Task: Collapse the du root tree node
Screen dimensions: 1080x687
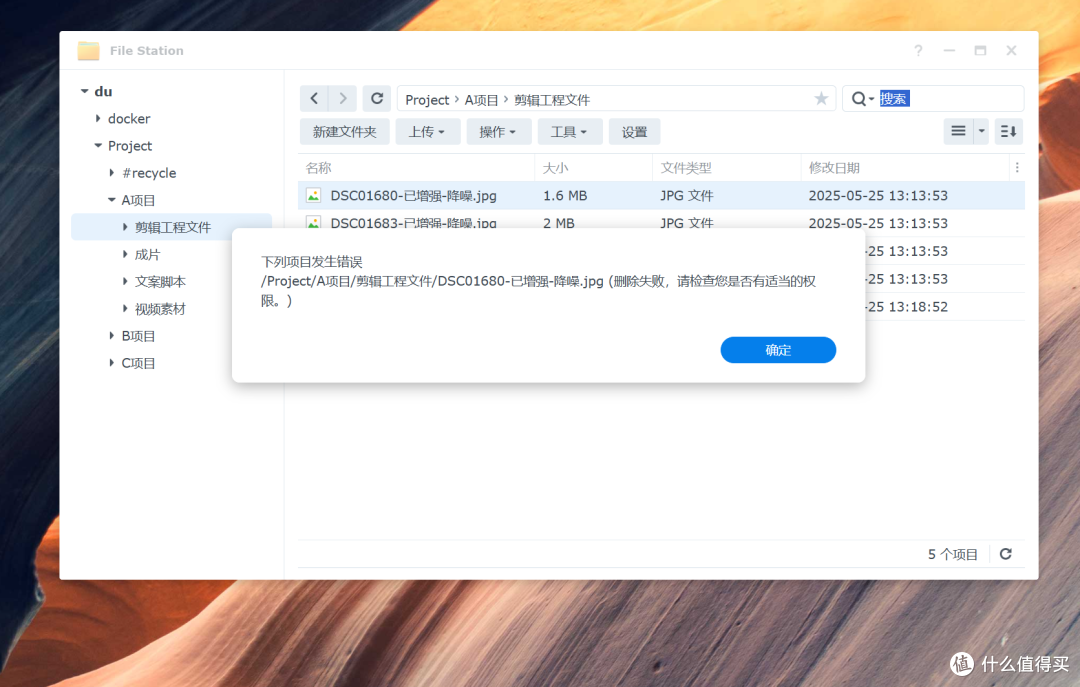Action: tap(84, 91)
